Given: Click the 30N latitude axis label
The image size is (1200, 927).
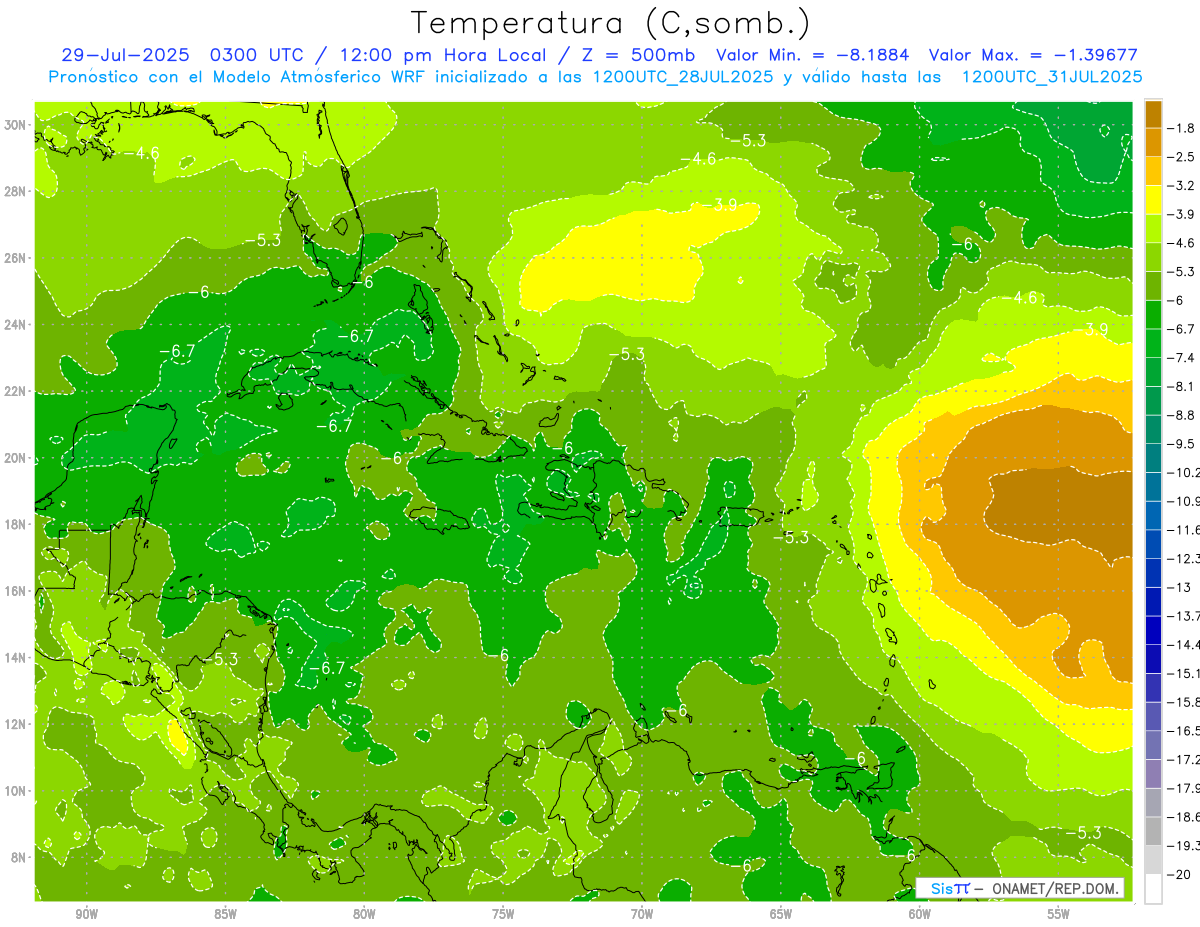Looking at the screenshot, I should 17,124.
